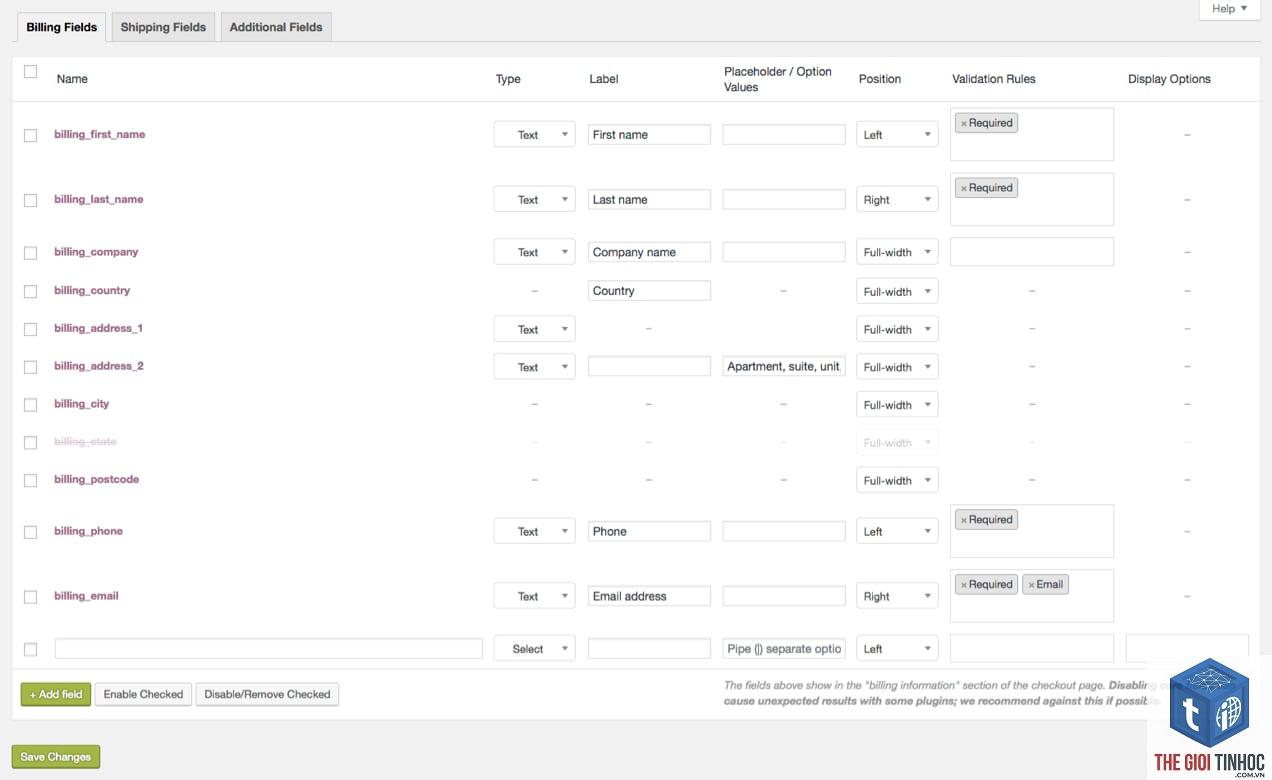This screenshot has width=1272, height=780.
Task: Click the Apartment, suite placeholder input
Action: coord(784,366)
